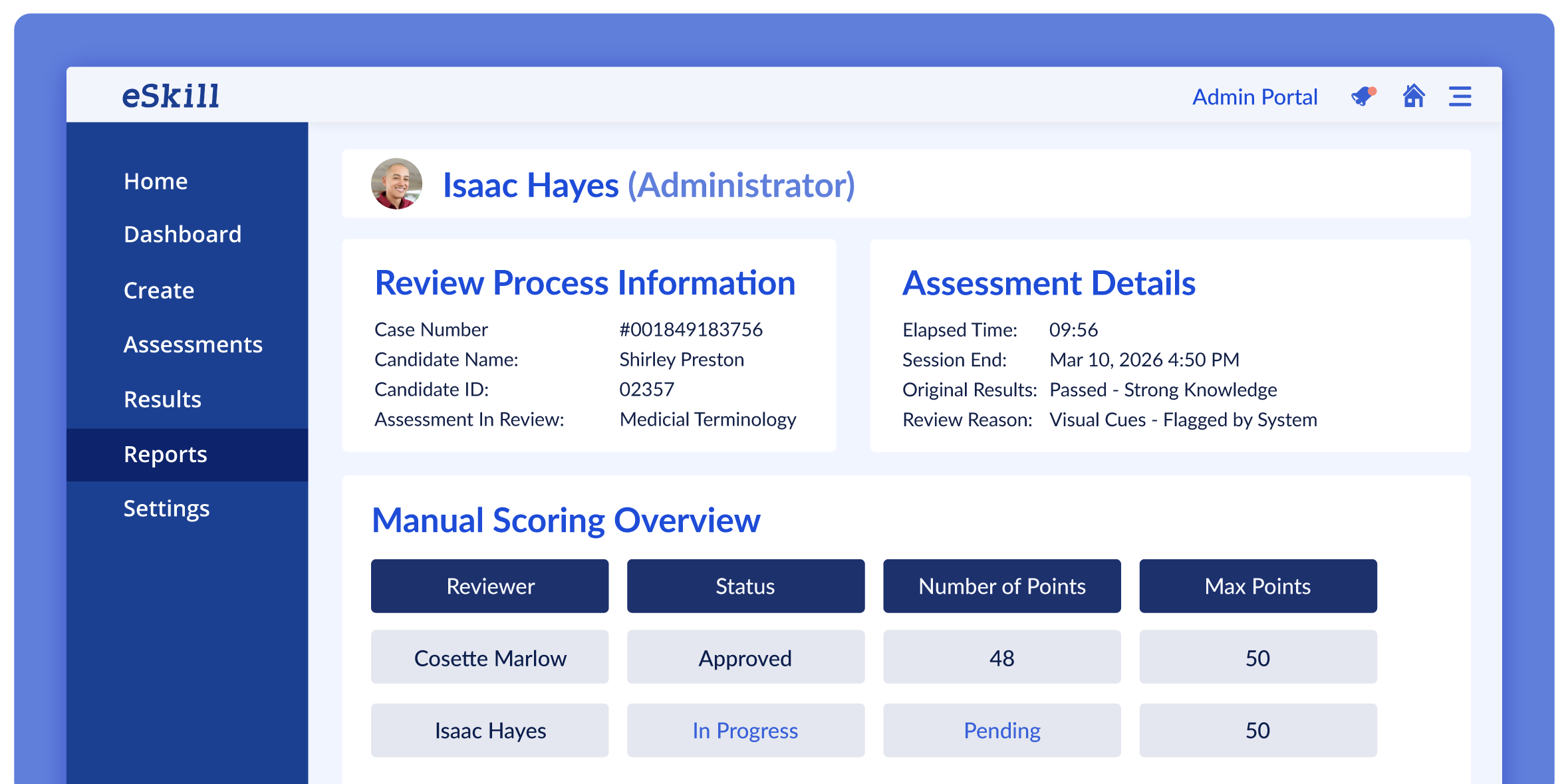
Task: Click the In Progress status link
Action: pos(745,730)
